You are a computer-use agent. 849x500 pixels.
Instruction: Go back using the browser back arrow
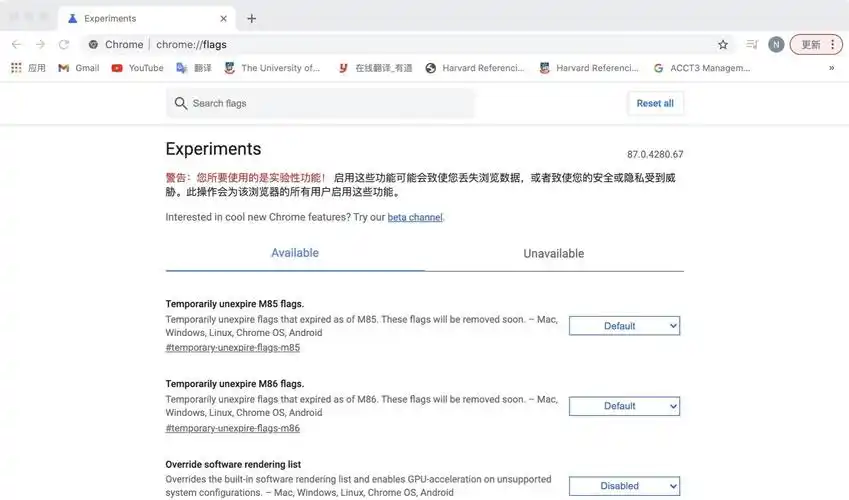pos(16,44)
